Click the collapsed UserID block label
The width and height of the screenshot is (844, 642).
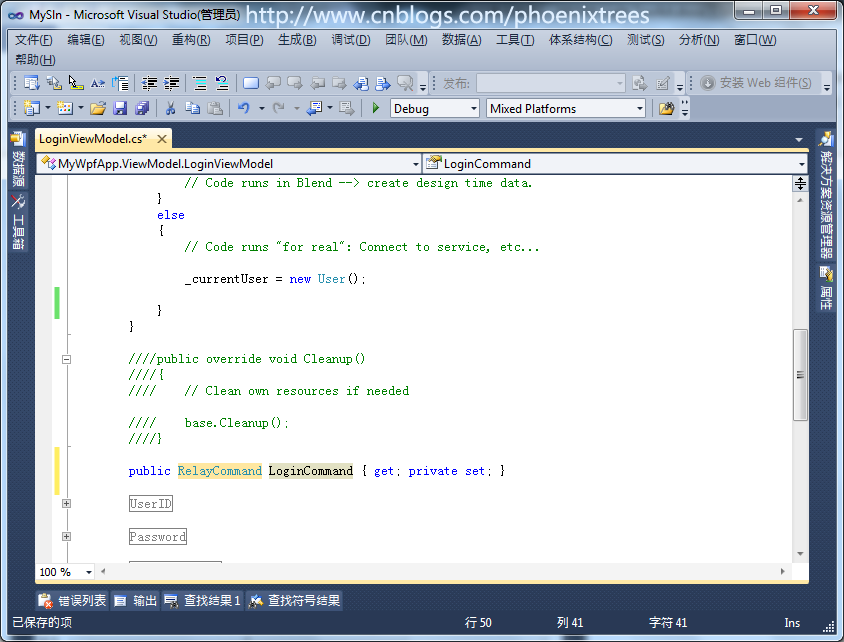click(151, 504)
